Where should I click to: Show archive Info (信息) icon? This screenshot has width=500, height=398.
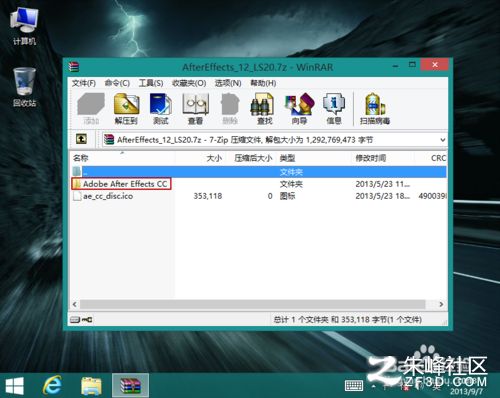tap(334, 109)
